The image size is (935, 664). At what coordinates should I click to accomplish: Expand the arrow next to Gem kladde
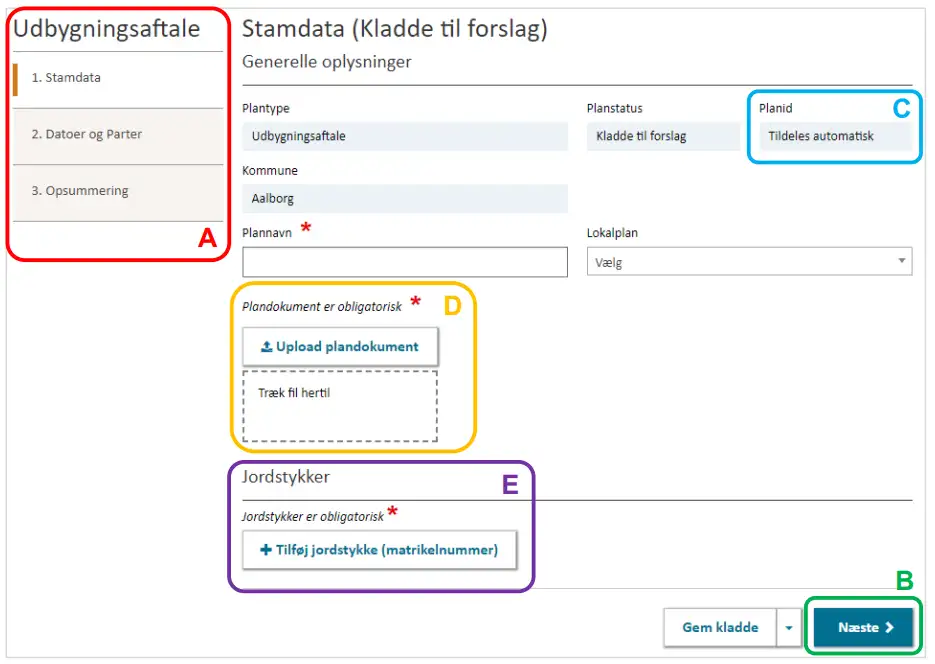[788, 628]
